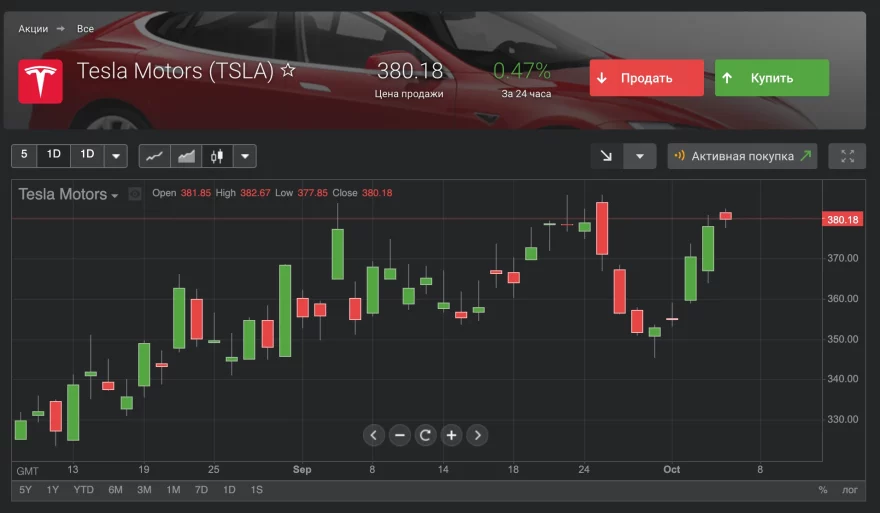Screen dimensions: 880x513
Task: Select 1M time range
Action: [x=173, y=490]
